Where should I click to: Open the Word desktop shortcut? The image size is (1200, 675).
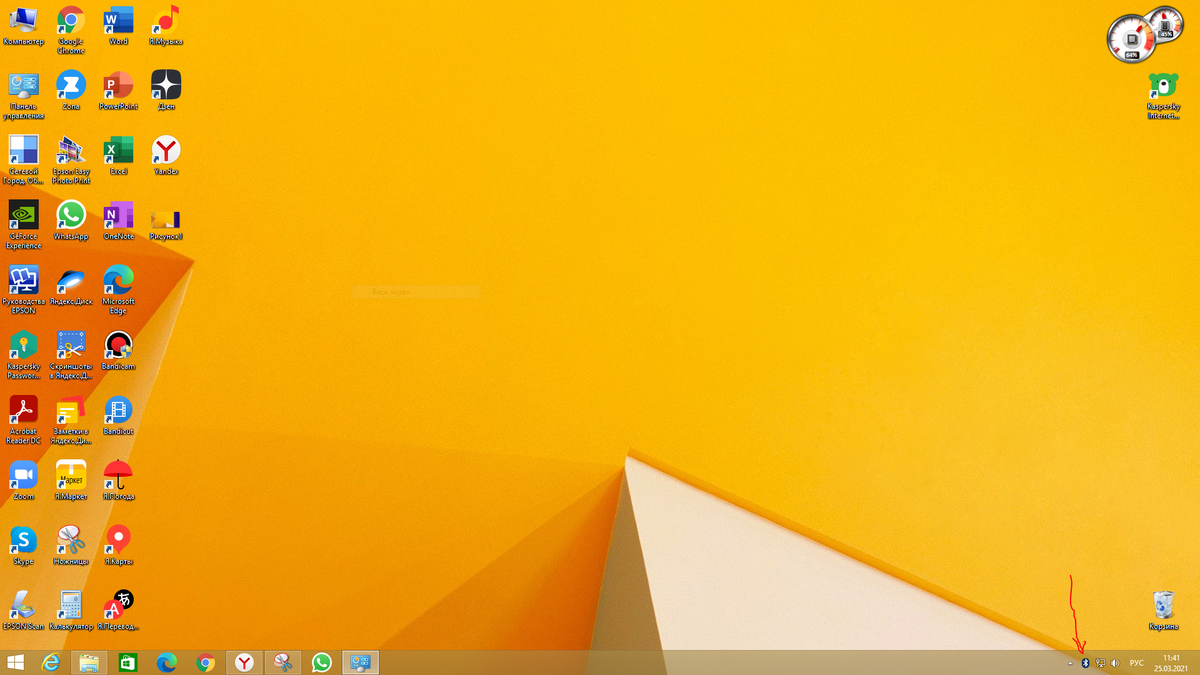pyautogui.click(x=118, y=27)
